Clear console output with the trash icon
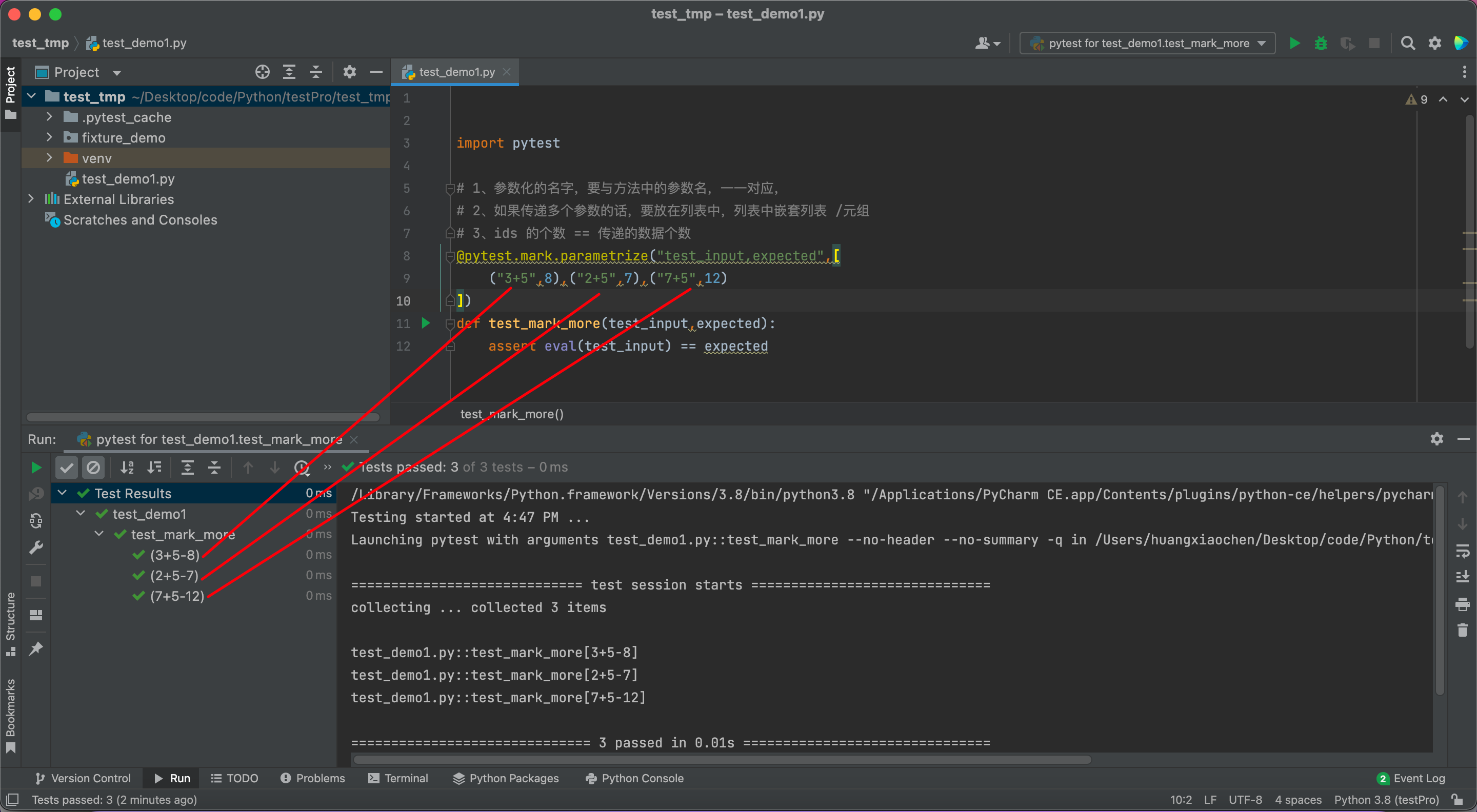The image size is (1477, 812). 1463,630
